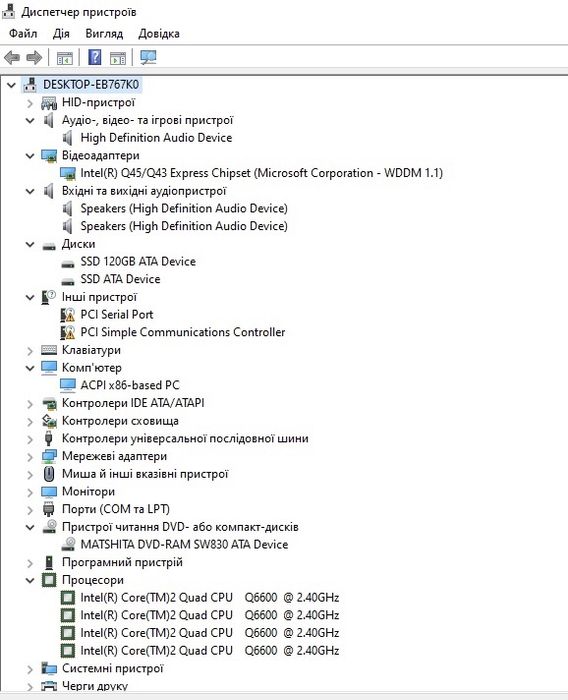Click the Диски drive category icon
Screen dimensions: 568x700
tap(49, 246)
